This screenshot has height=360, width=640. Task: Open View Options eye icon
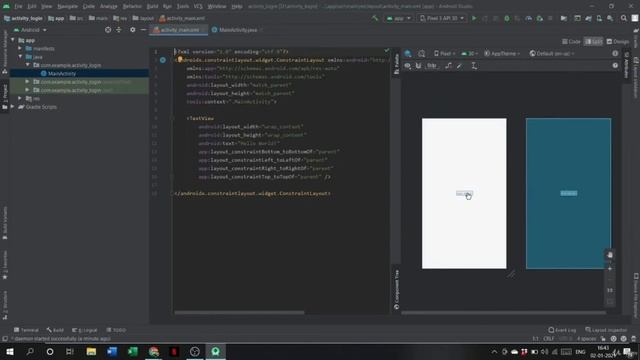[x=407, y=66]
